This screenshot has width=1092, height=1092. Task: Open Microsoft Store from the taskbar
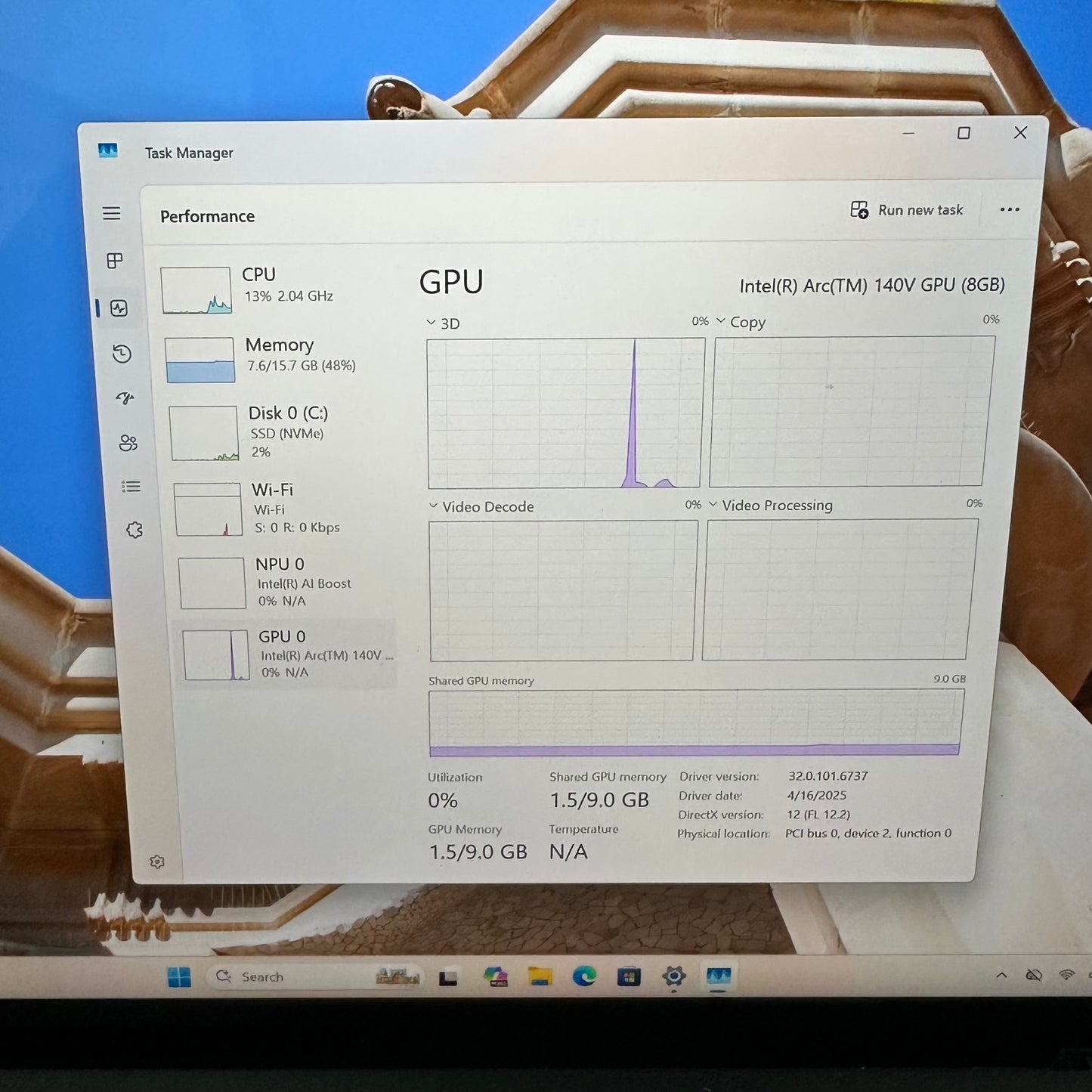point(629,976)
